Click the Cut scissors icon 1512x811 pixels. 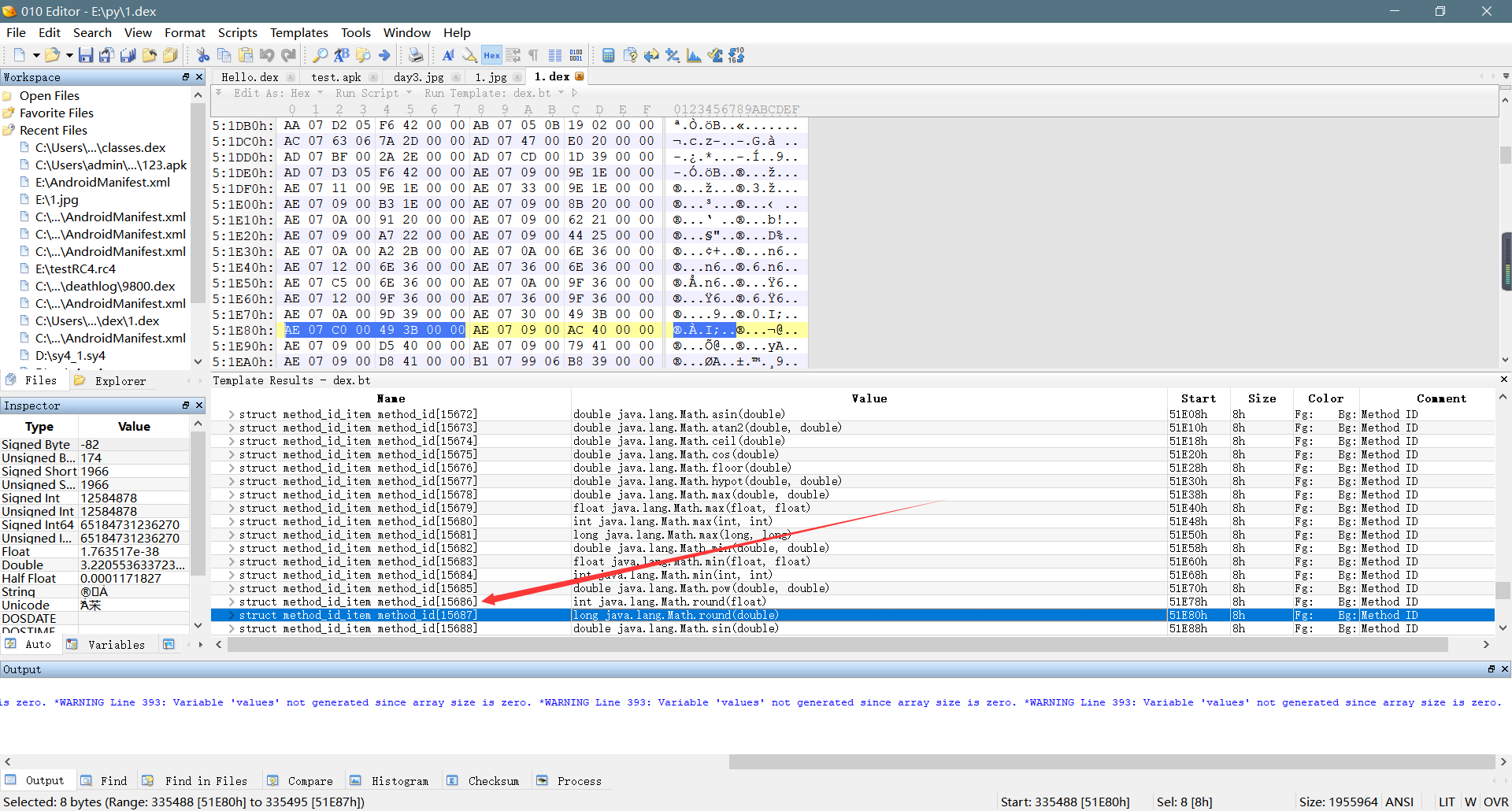pos(203,55)
